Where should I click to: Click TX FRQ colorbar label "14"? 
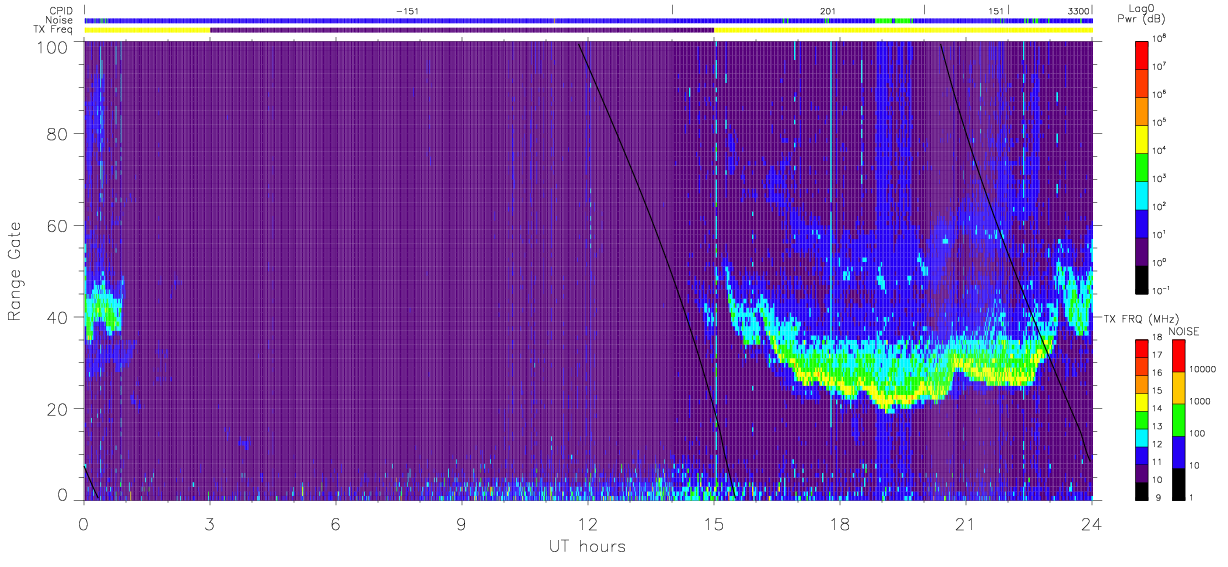1158,408
